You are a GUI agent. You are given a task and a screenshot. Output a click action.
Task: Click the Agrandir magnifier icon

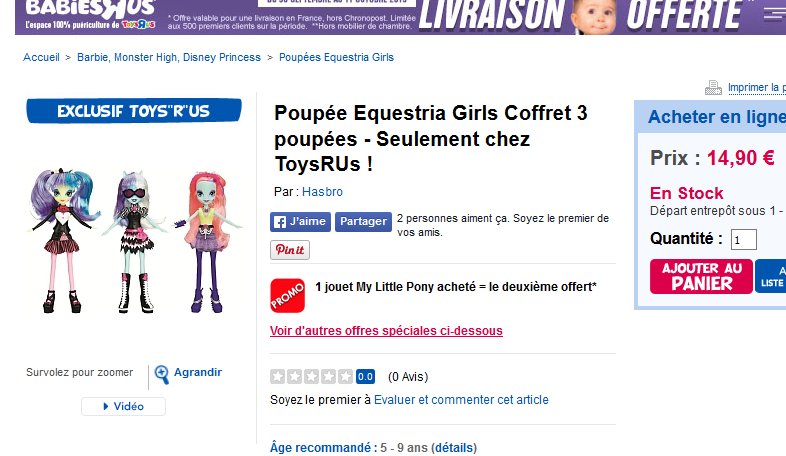(x=161, y=374)
